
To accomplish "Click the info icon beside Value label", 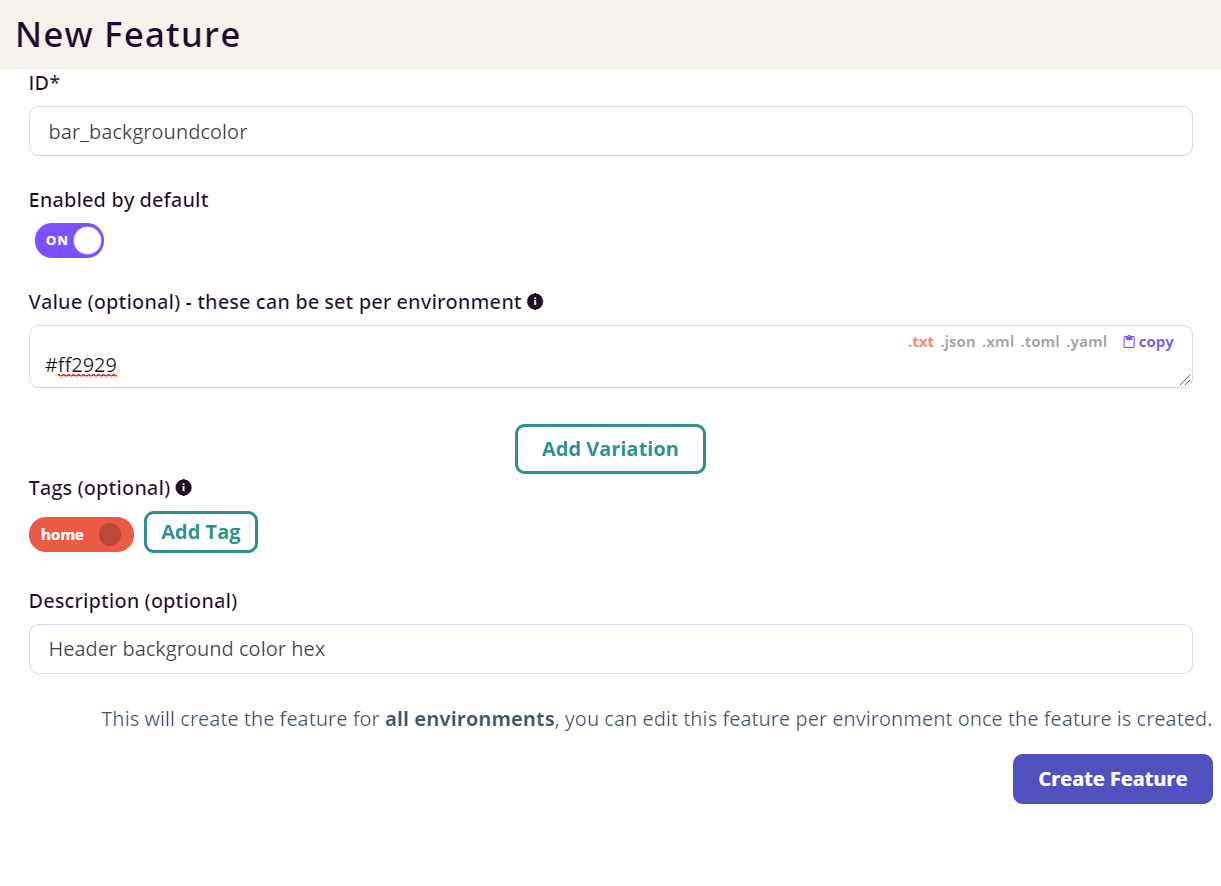I will click(x=535, y=301).
